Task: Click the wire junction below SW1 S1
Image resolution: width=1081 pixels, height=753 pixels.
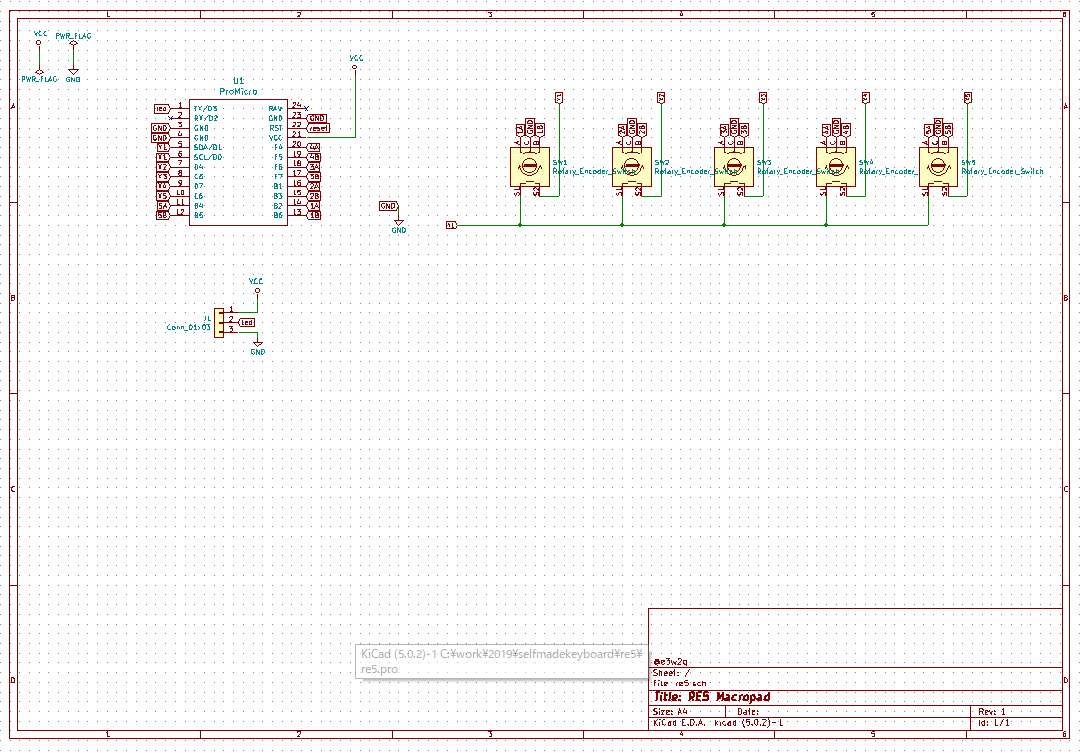Action: [520, 225]
